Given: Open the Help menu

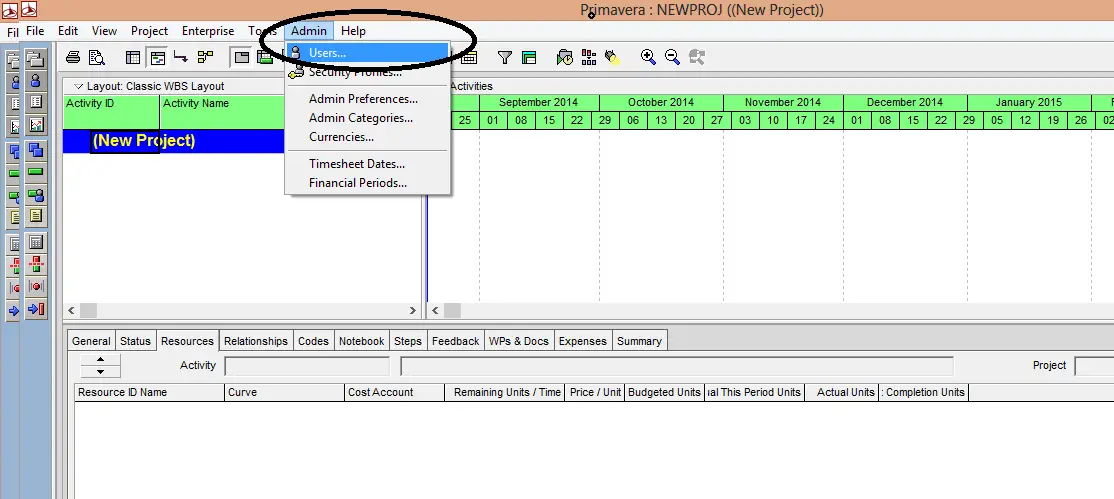Looking at the screenshot, I should tap(353, 31).
